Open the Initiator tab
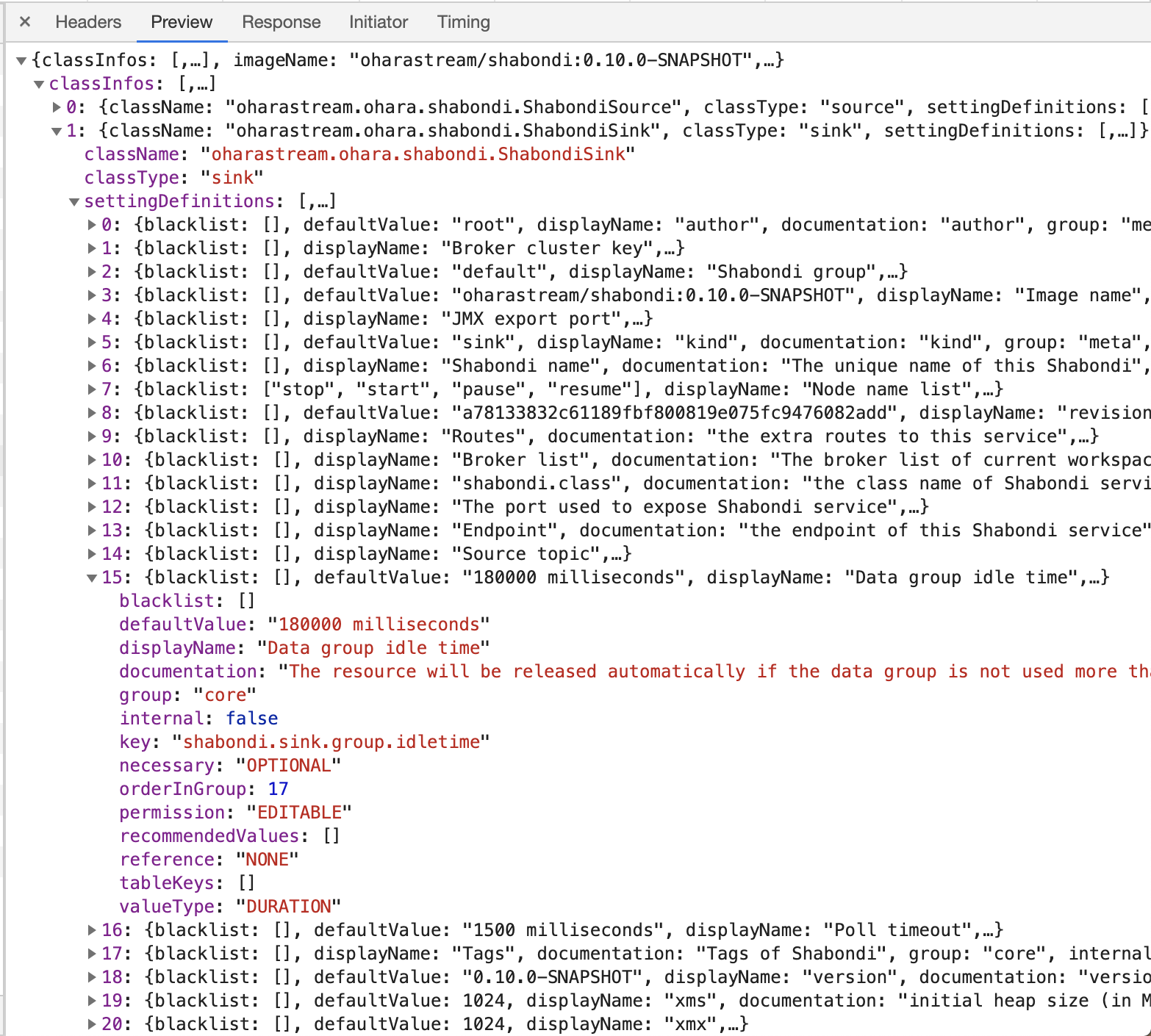 point(379,22)
